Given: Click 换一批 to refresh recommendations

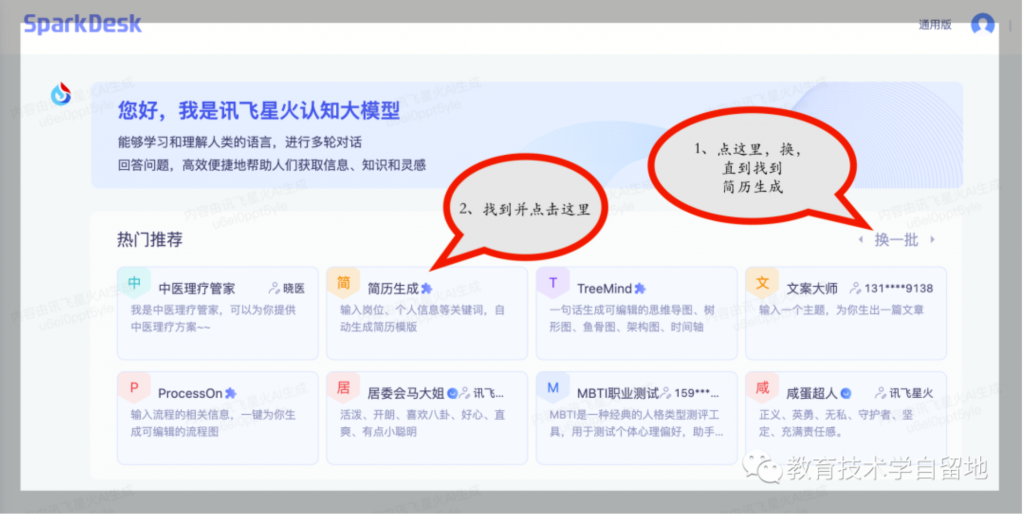Looking at the screenshot, I should coord(896,240).
